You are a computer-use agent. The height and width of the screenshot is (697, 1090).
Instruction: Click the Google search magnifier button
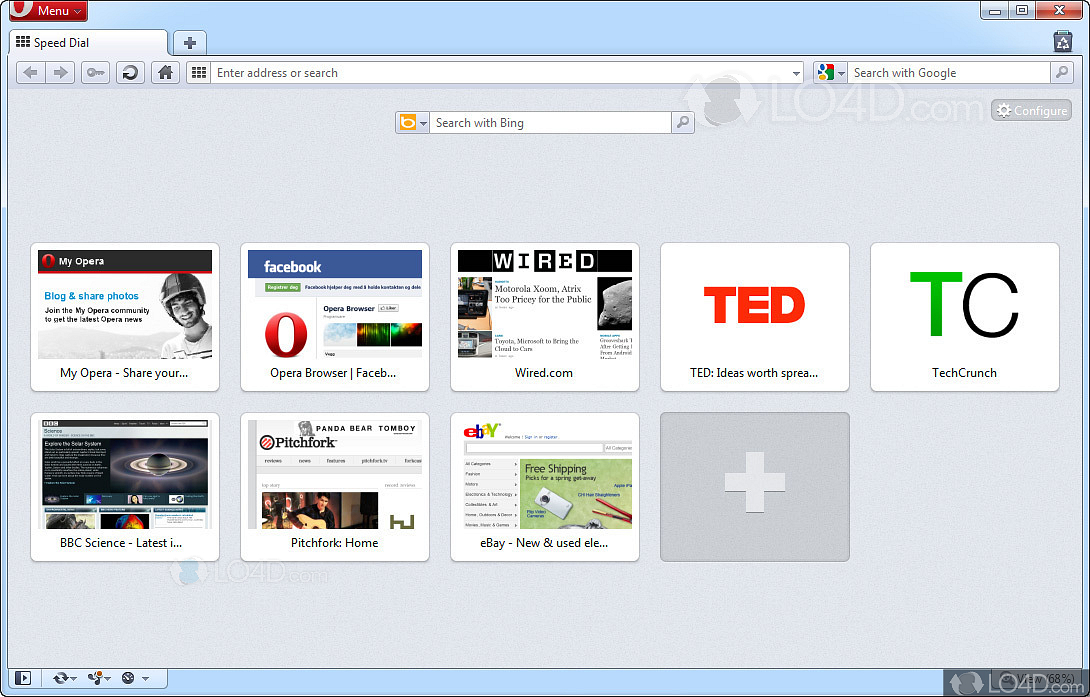pyautogui.click(x=1061, y=72)
